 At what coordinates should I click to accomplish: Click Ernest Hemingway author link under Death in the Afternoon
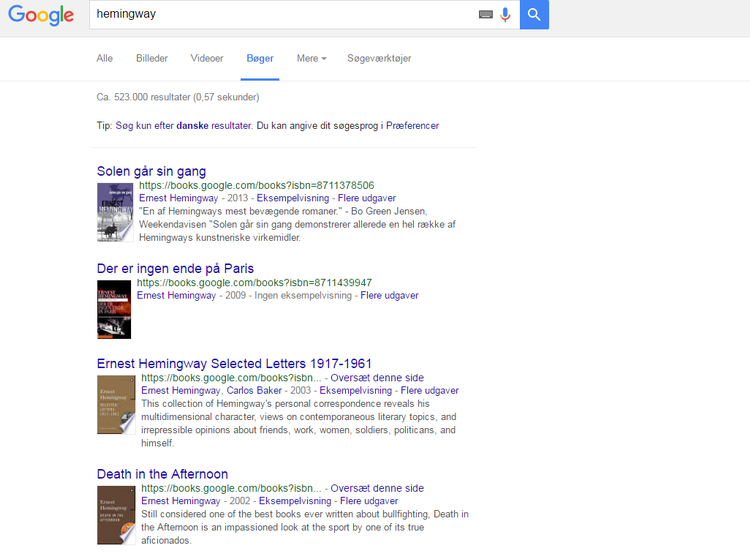pos(181,501)
